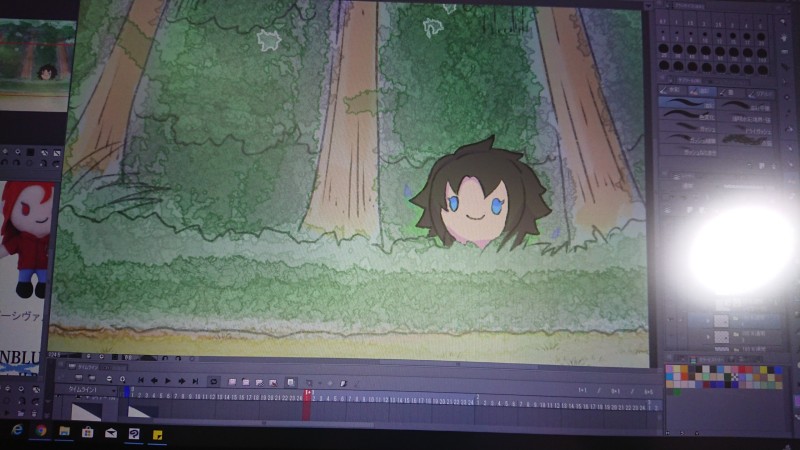Open Google Chrome from the taskbar
The image size is (800, 450).
coord(41,431)
